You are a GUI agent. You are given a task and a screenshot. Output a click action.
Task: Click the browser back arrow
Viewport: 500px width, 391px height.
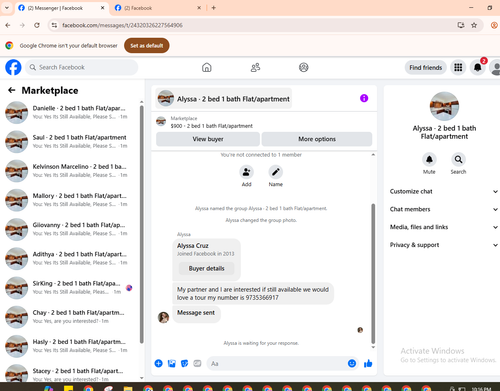pos(8,25)
